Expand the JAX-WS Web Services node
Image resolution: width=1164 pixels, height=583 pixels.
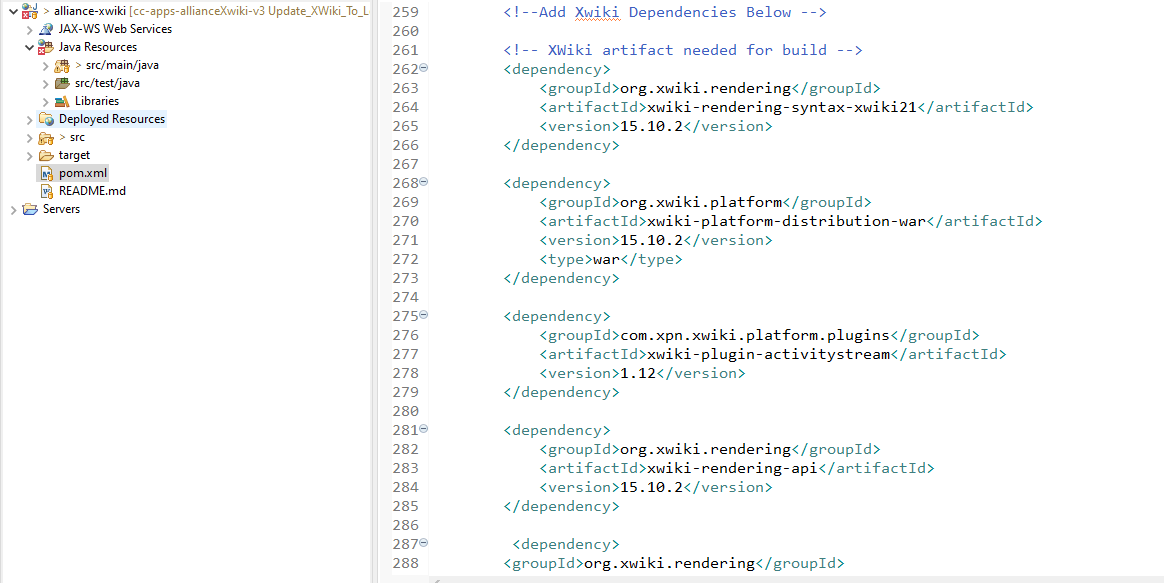tap(30, 30)
